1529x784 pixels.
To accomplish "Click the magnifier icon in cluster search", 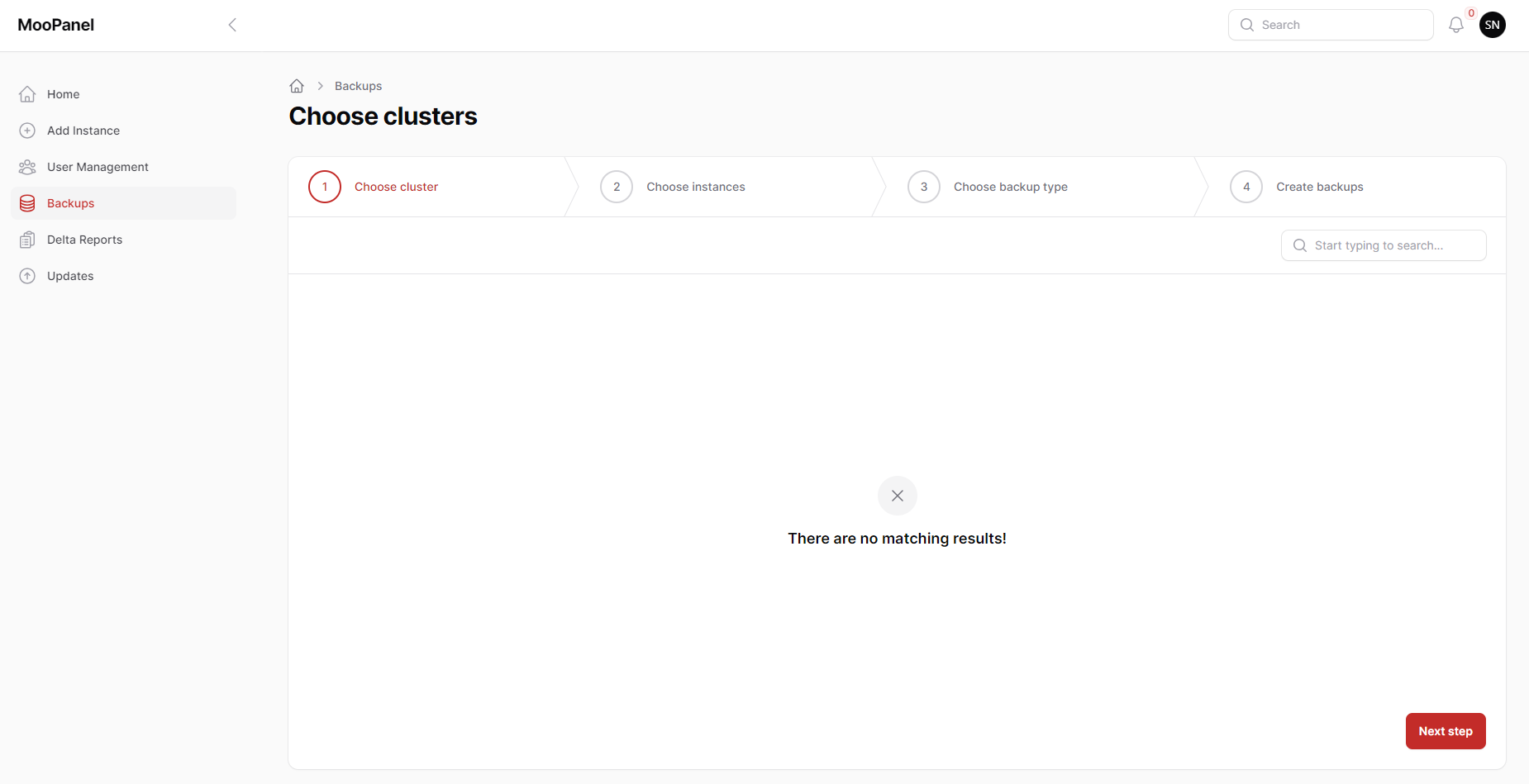I will pos(1300,245).
